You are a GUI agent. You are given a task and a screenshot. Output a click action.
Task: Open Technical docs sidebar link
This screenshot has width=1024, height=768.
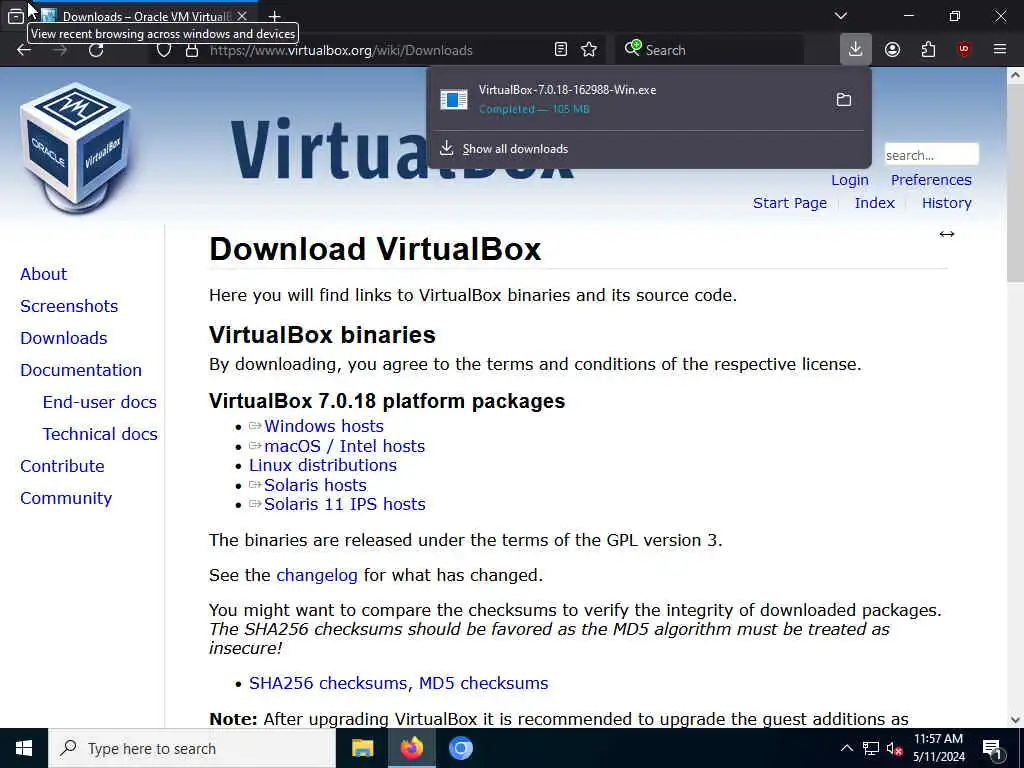pos(100,434)
